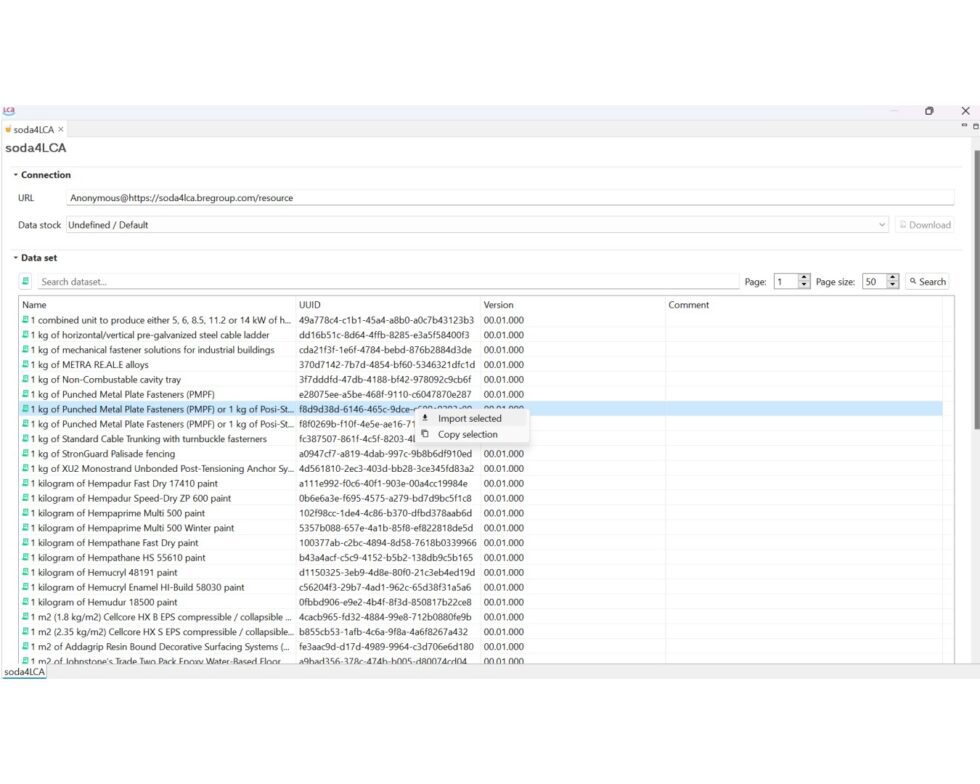Click into the Search dataset field
Screen dimensions: 980x784
pyautogui.click(x=380, y=282)
